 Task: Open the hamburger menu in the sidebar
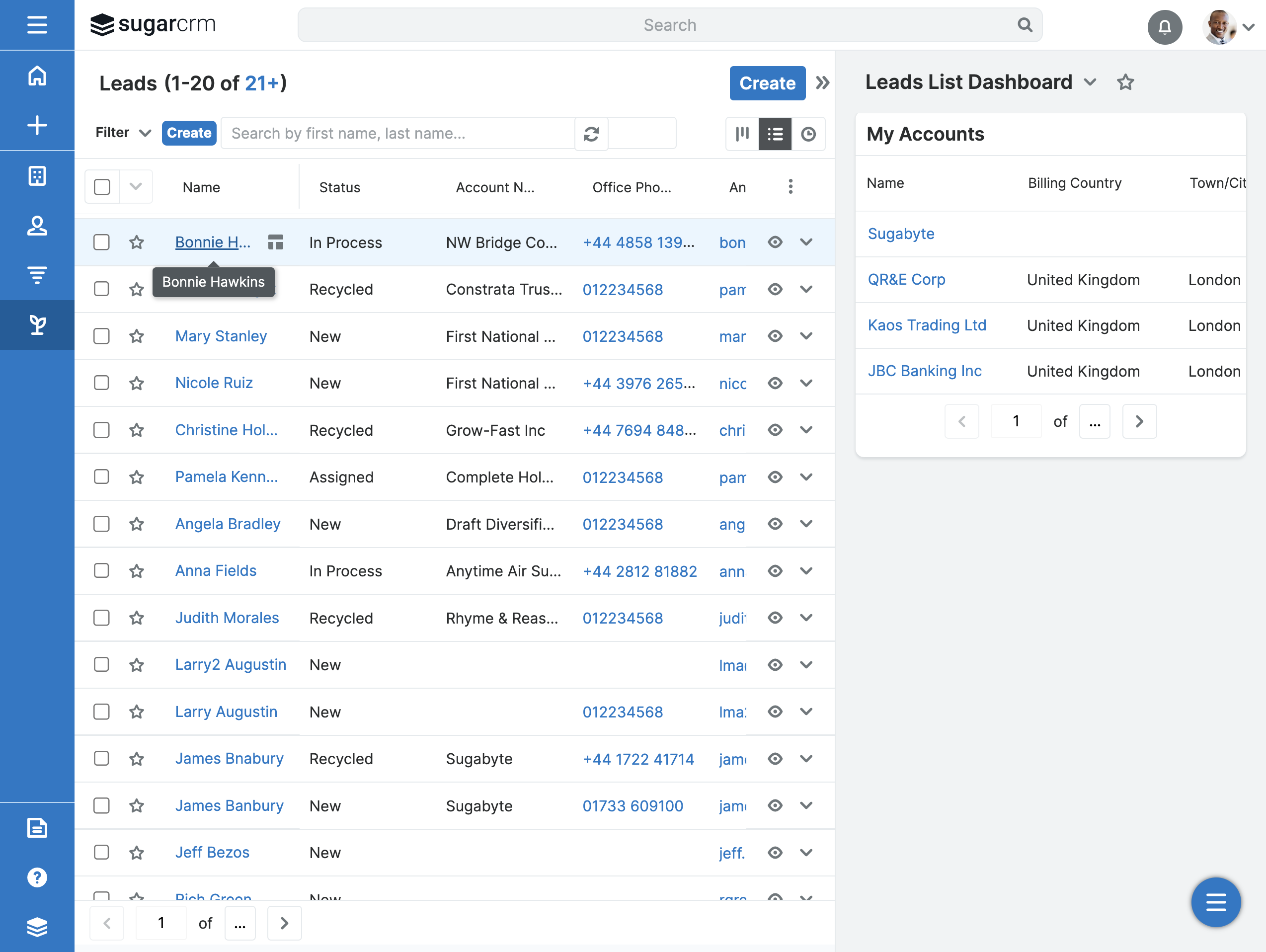point(37,25)
